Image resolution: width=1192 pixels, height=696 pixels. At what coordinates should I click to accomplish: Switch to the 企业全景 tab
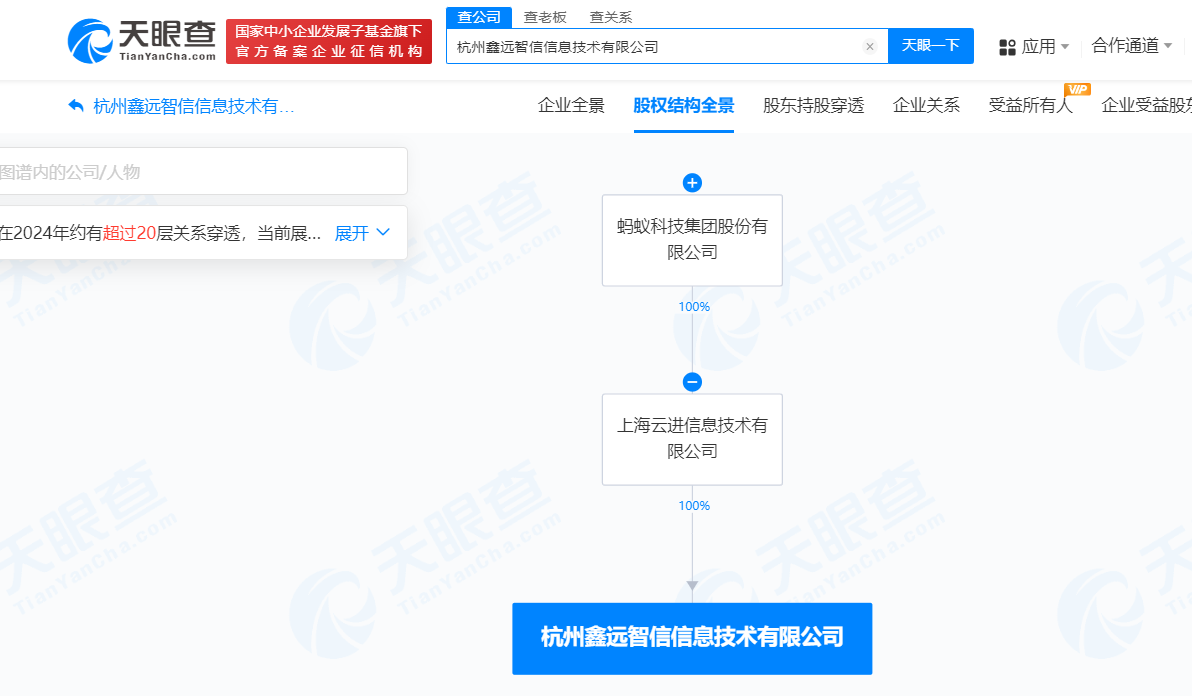[x=571, y=105]
